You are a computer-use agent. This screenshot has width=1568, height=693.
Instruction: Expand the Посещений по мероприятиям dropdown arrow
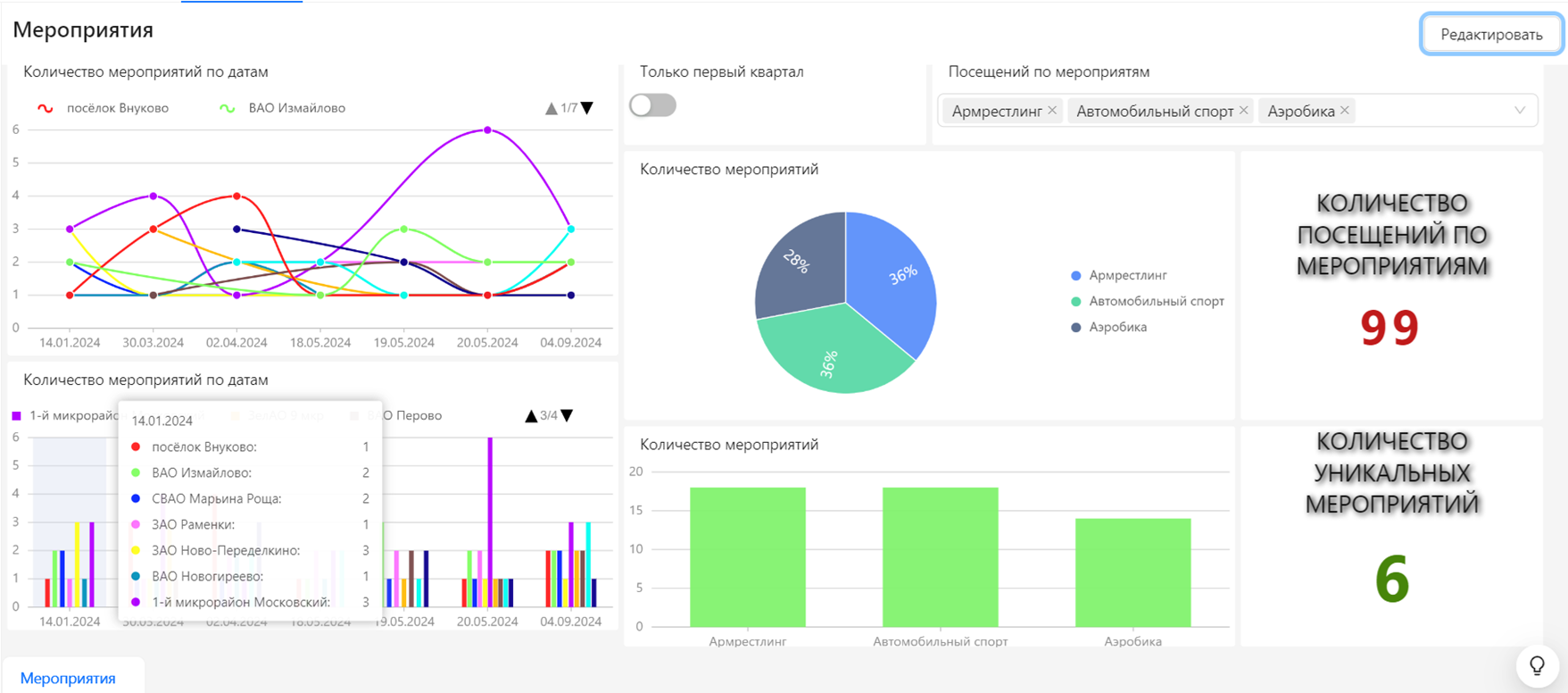pos(1520,111)
